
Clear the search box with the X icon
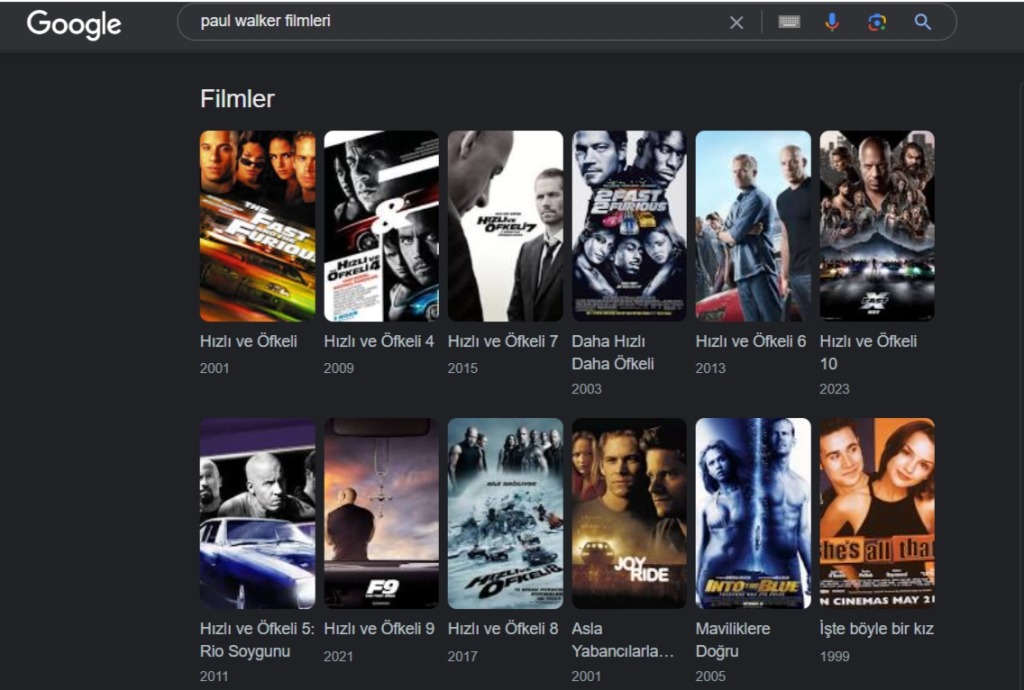[x=736, y=23]
